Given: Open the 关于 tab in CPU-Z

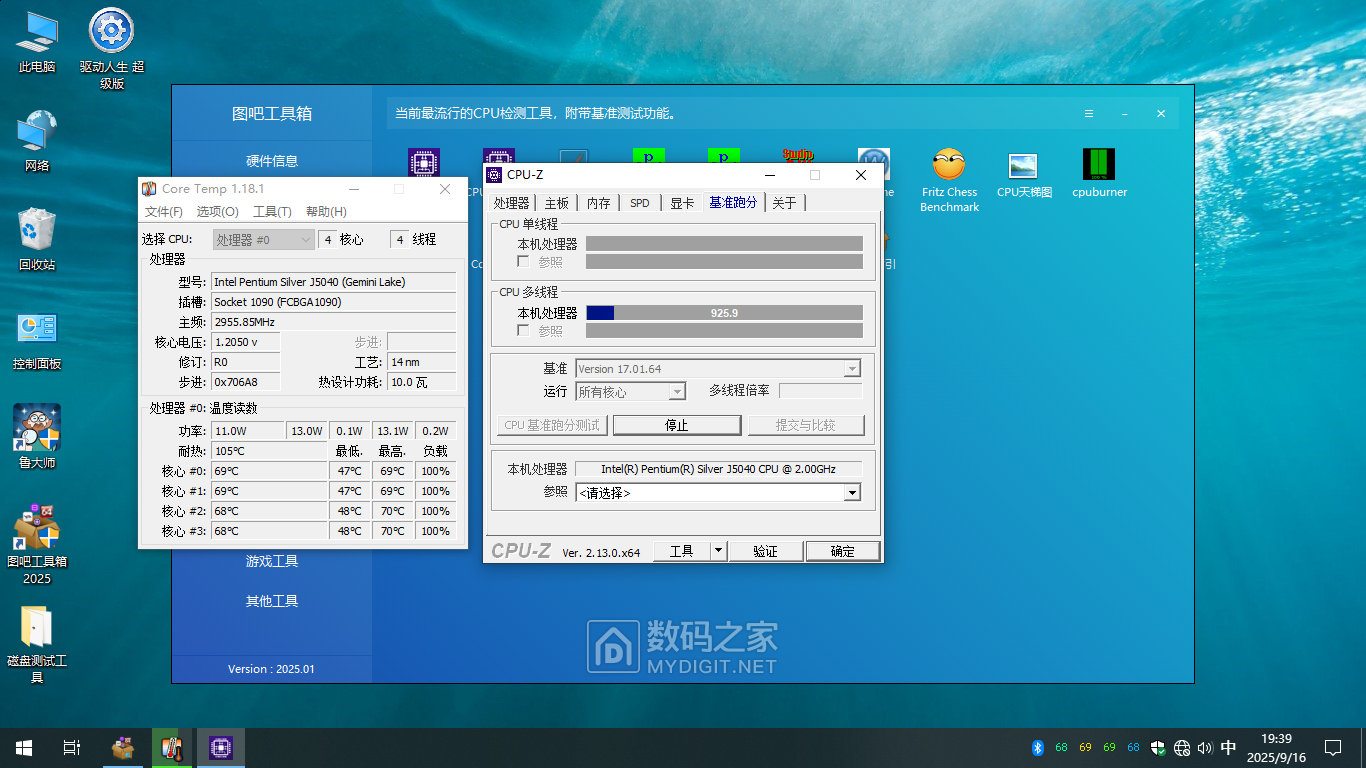Looking at the screenshot, I should pyautogui.click(x=785, y=203).
